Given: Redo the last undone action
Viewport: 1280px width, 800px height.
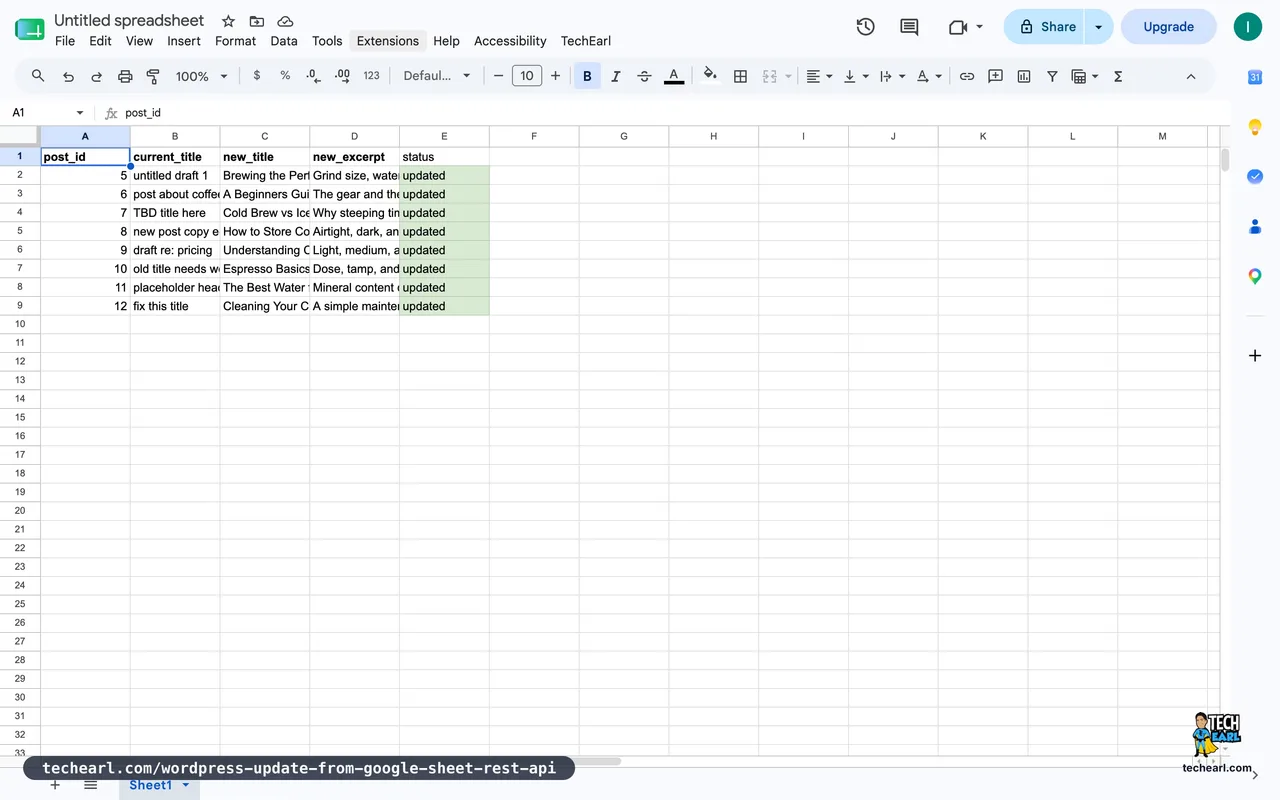Looking at the screenshot, I should (x=97, y=76).
